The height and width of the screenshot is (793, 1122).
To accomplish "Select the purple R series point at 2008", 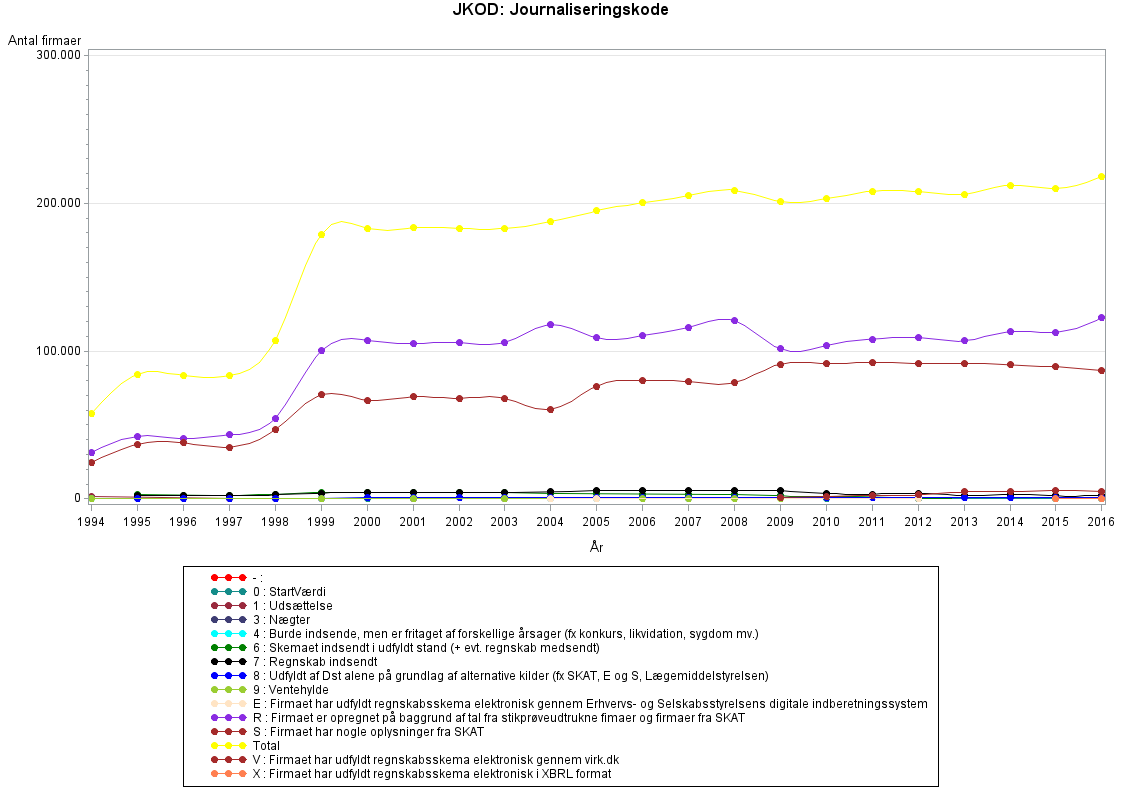I will tap(734, 321).
